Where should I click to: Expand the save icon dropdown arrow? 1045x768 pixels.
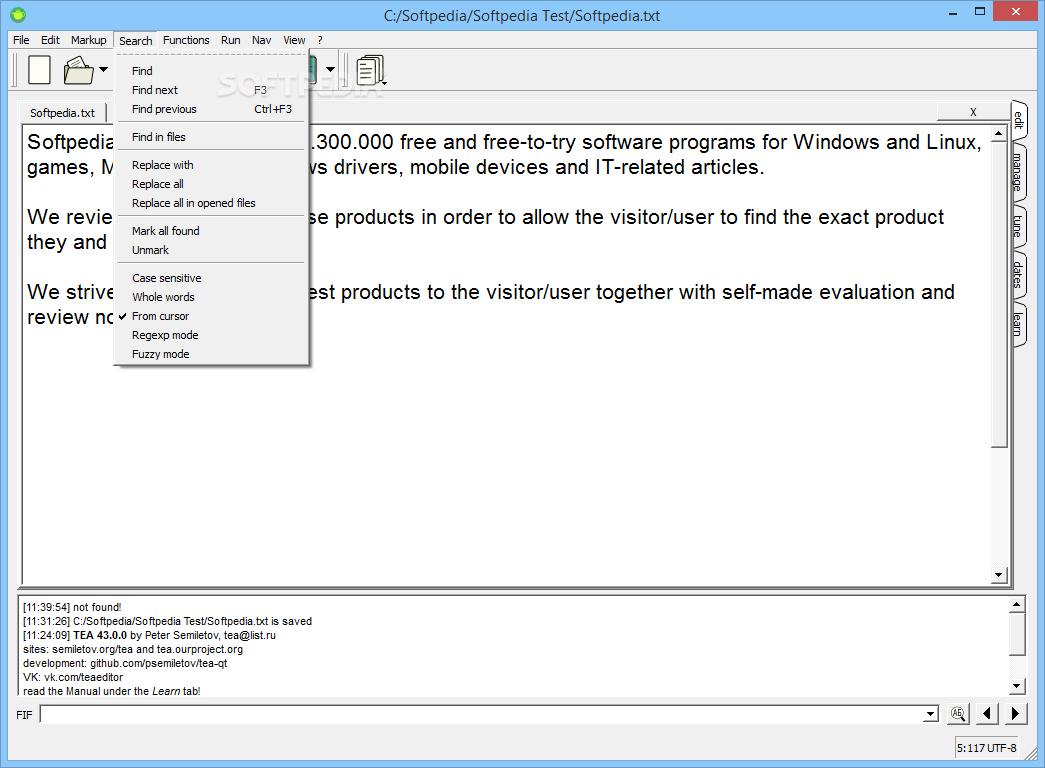[330, 69]
